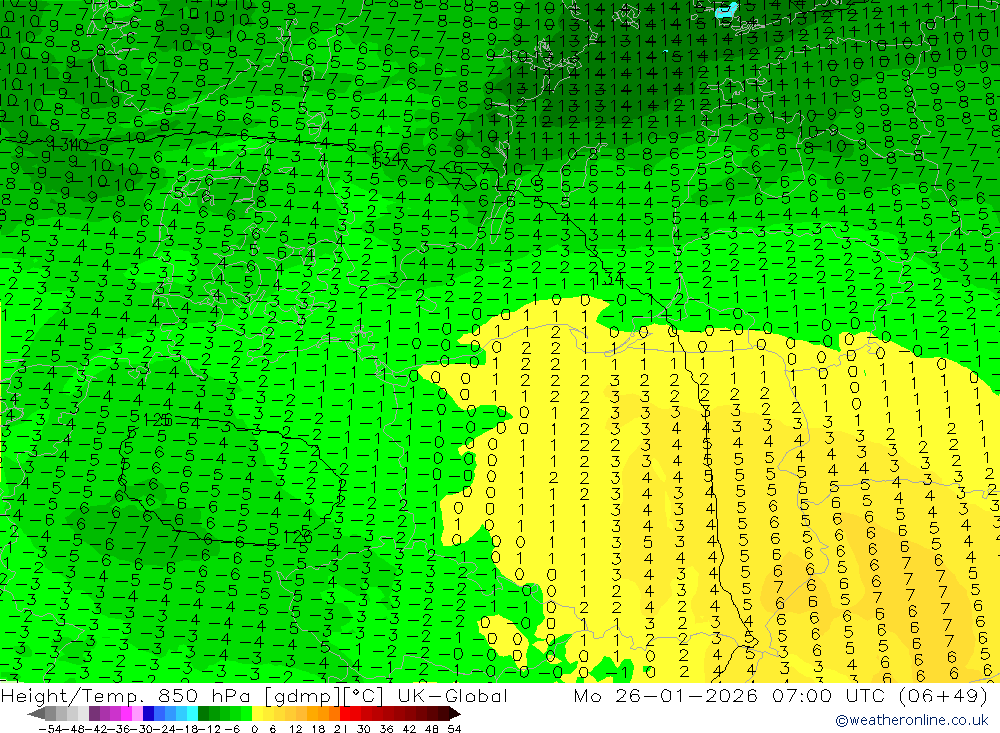Click the 'Mo 26-01-2026 07:00 UTC' date stamp
Viewport: 1000px width, 733px height.
tap(729, 695)
